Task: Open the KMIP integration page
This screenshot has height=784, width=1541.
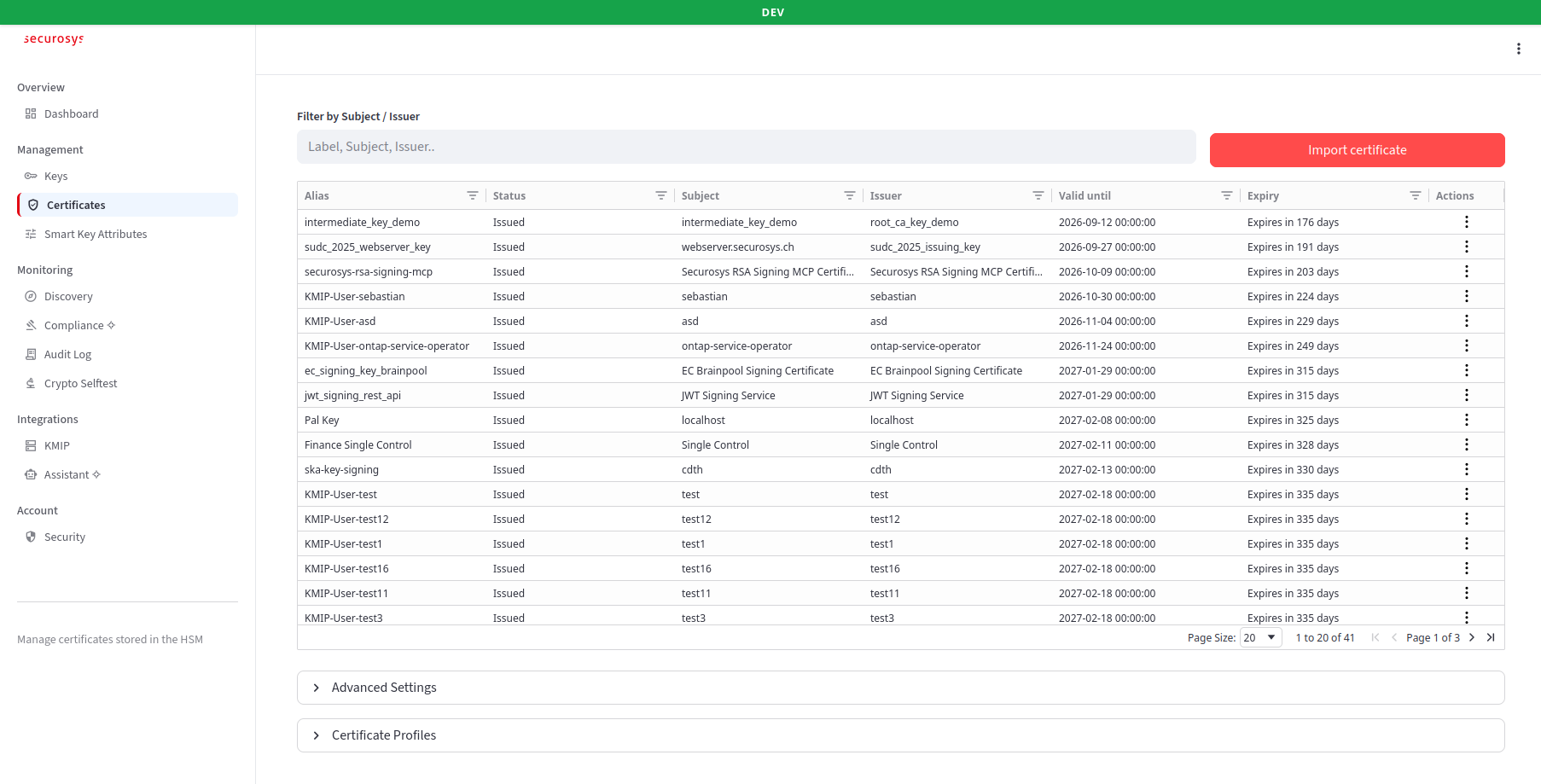Action: pyautogui.click(x=57, y=445)
